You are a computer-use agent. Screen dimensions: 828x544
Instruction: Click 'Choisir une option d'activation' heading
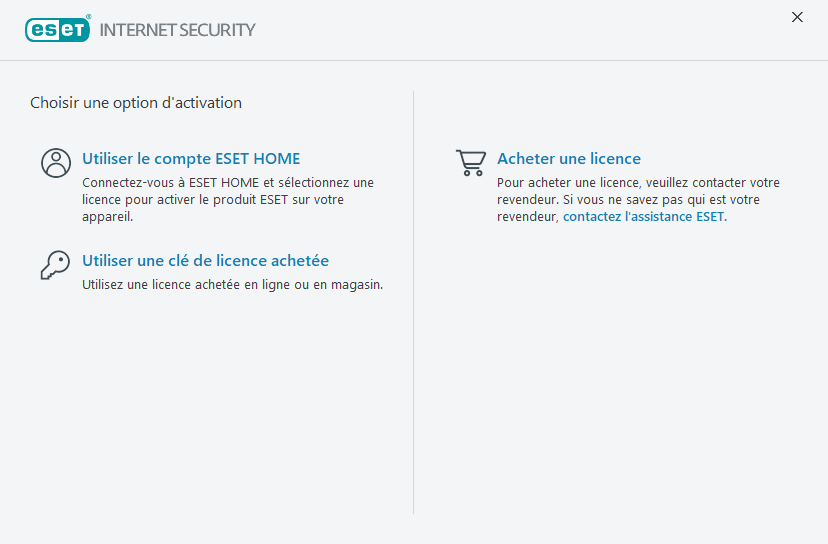(x=136, y=103)
